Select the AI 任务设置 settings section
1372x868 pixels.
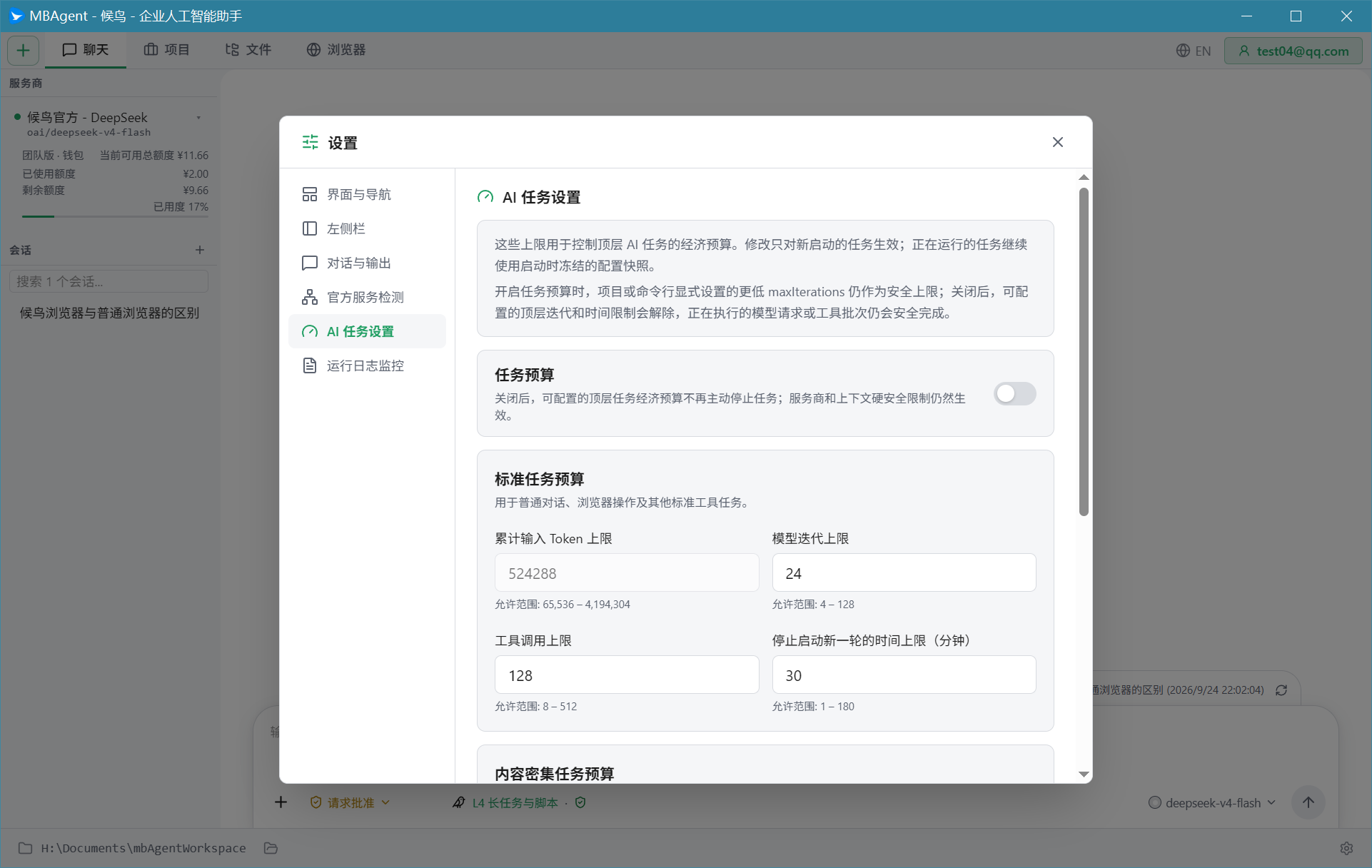click(367, 331)
